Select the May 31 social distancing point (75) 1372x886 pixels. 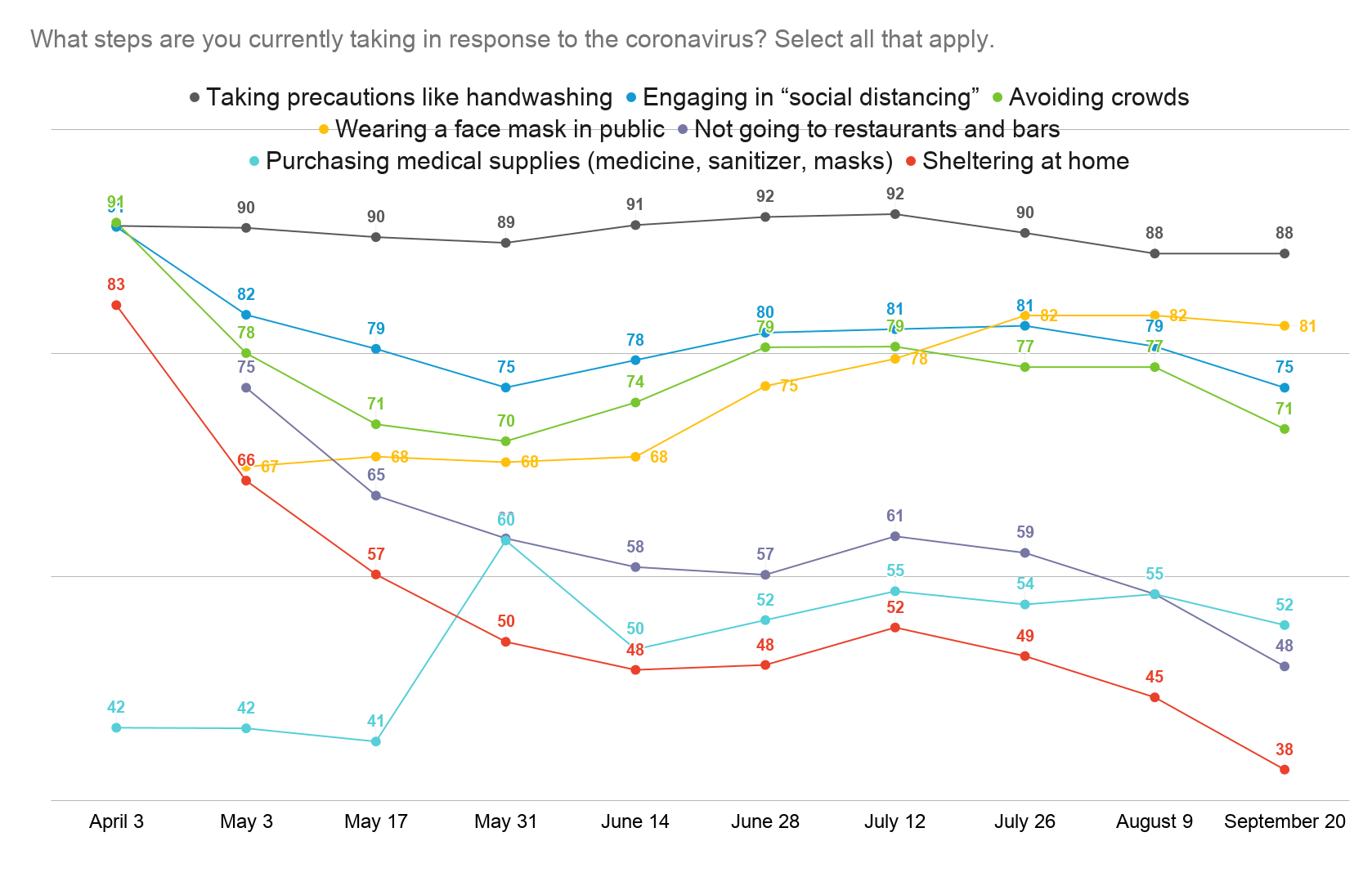pos(506,387)
